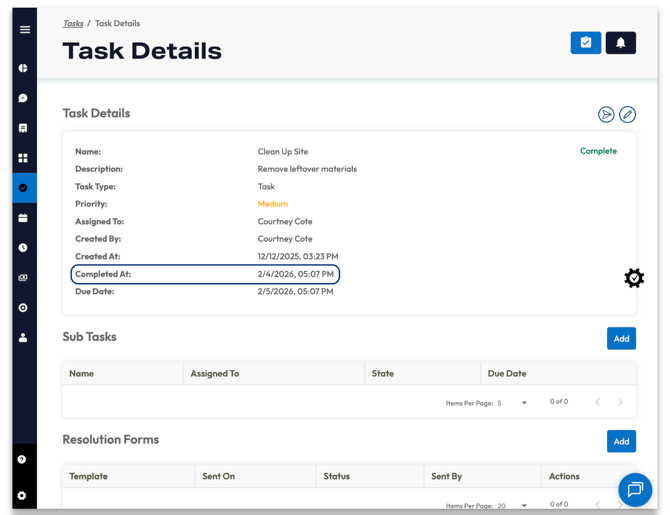The width and height of the screenshot is (670, 515).
Task: Open the hamburger menu in sidebar
Action: point(25,30)
